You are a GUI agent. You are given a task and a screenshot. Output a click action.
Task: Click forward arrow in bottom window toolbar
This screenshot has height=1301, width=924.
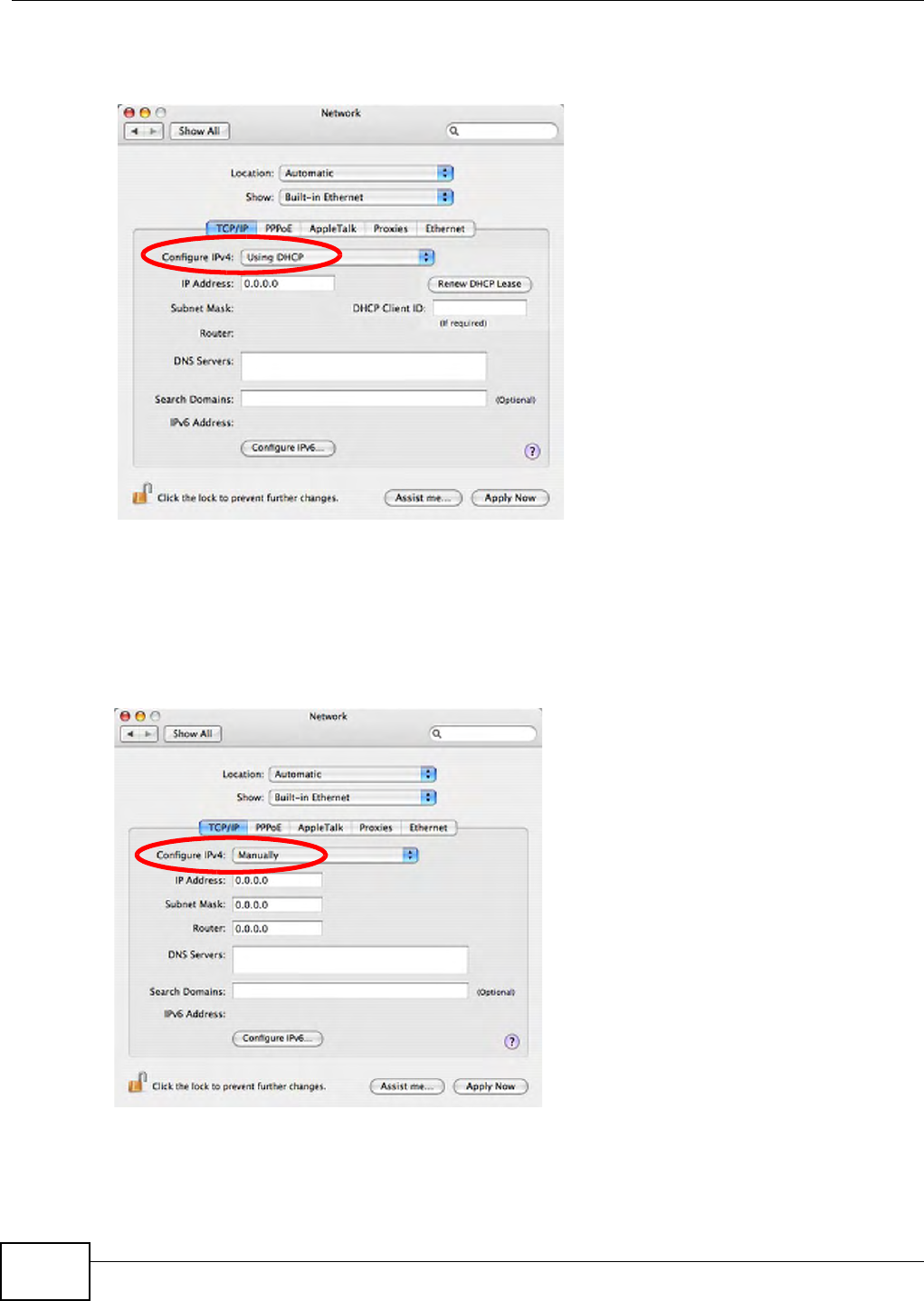[148, 734]
